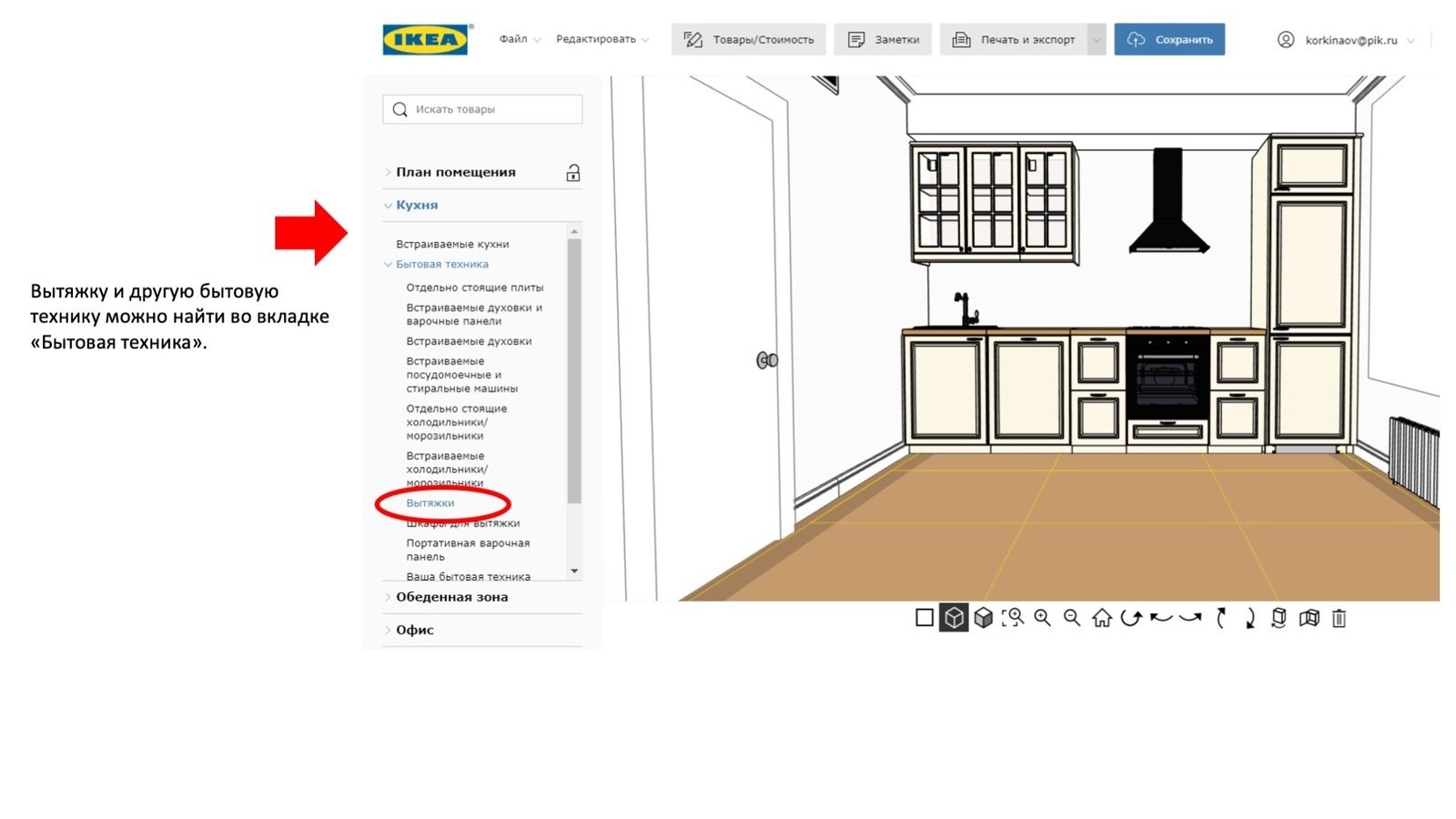Expand the Обеденная зона section
Image resolution: width=1456 pixels, height=819 pixels.
point(451,598)
